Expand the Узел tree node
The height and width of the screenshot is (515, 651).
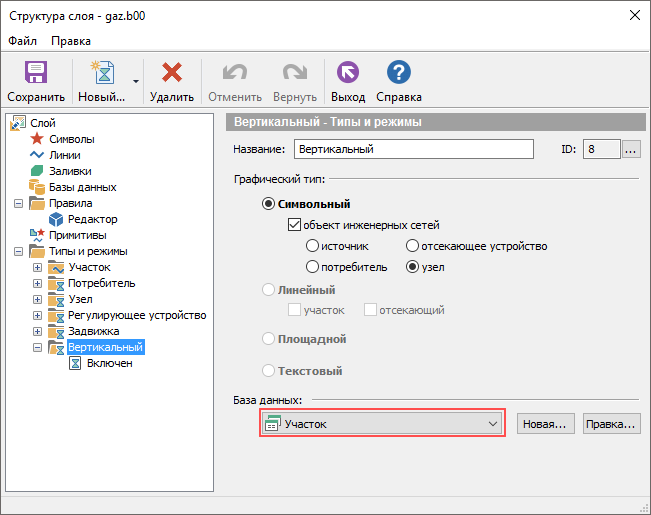point(37,299)
